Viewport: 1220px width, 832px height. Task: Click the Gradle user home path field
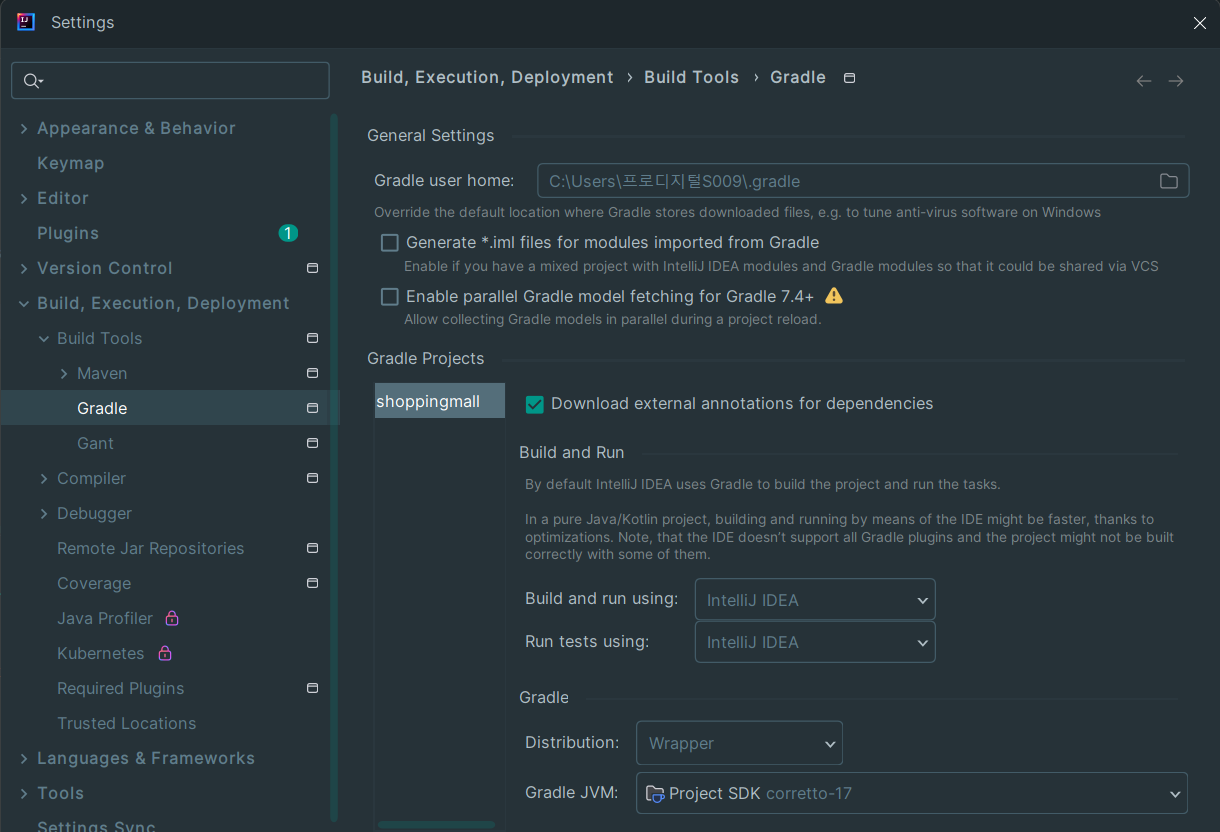pos(863,181)
